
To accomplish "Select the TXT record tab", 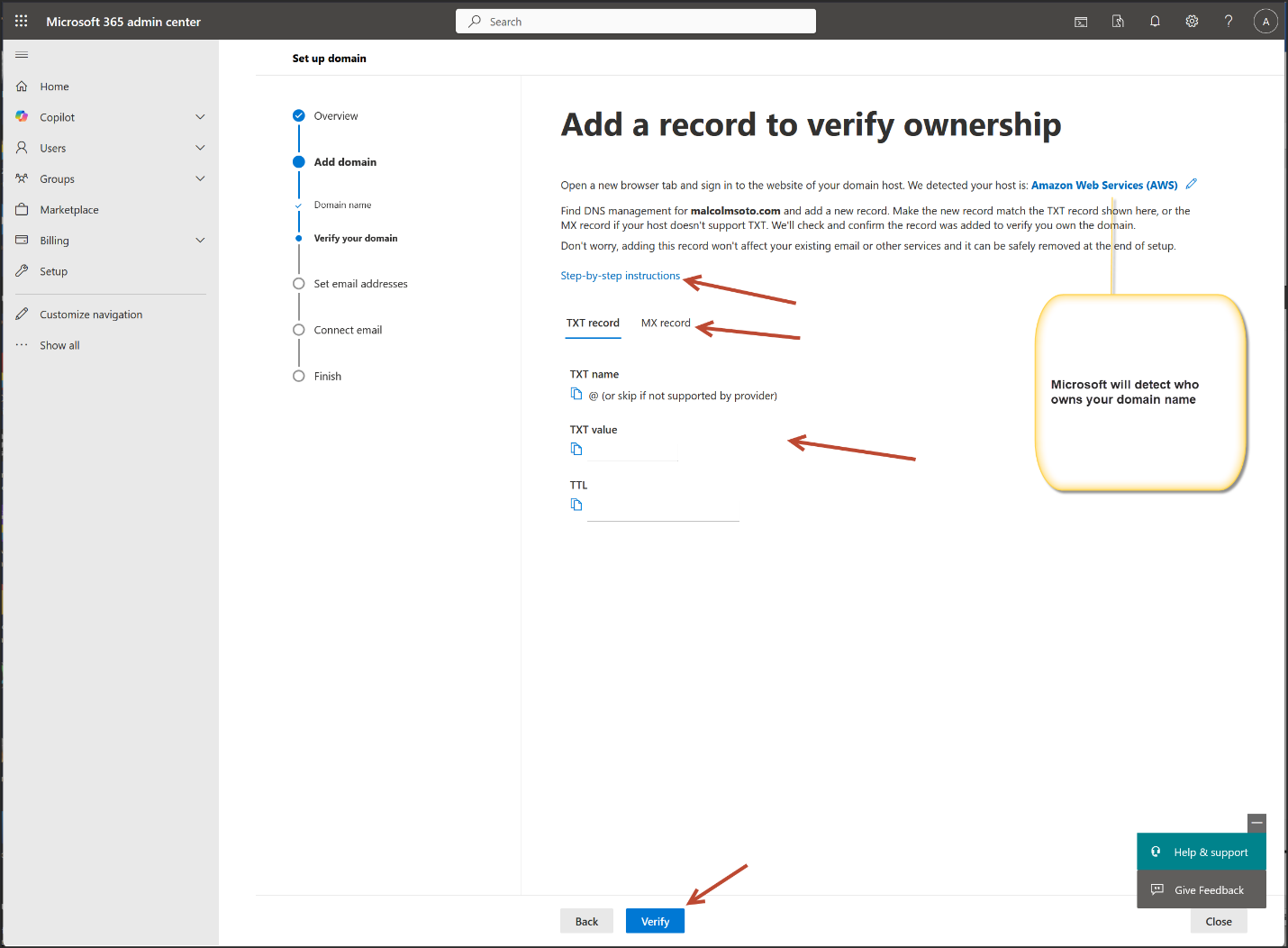I will [593, 323].
